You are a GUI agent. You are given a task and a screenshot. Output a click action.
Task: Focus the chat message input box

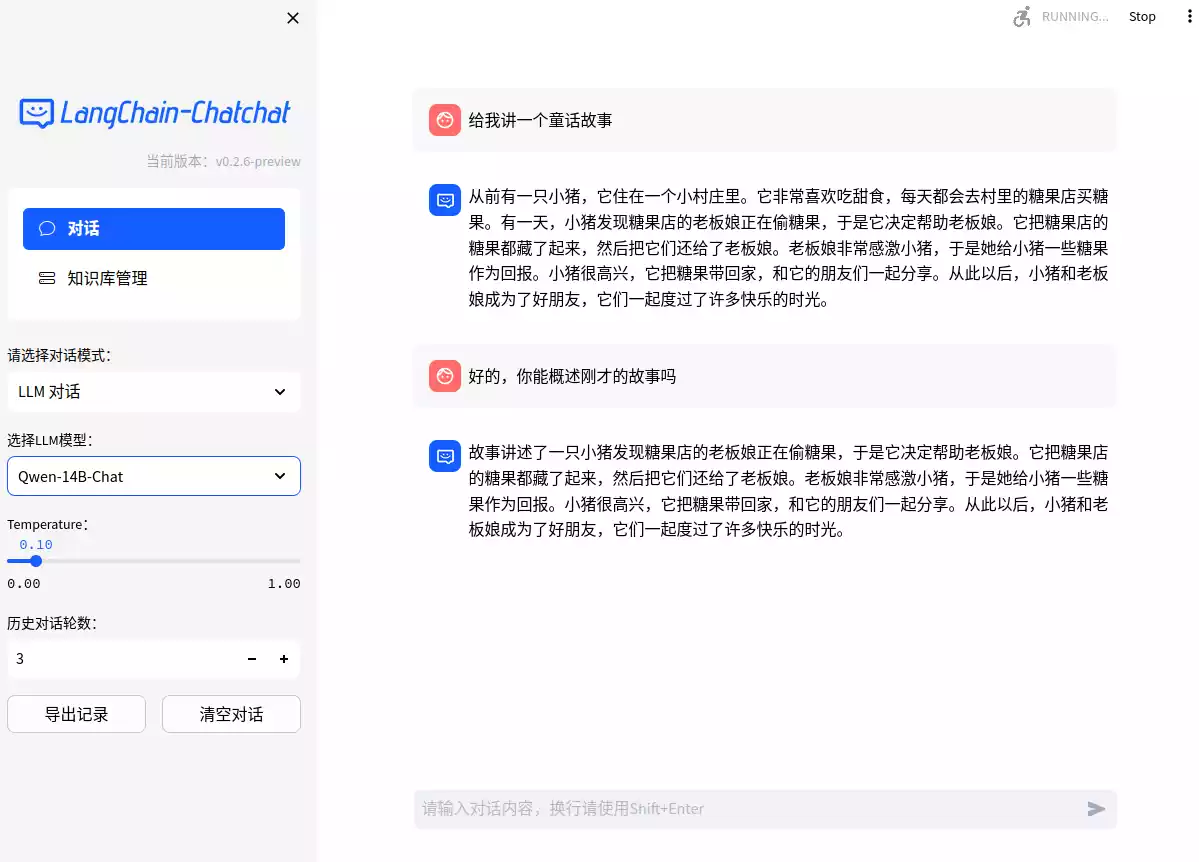click(x=745, y=809)
